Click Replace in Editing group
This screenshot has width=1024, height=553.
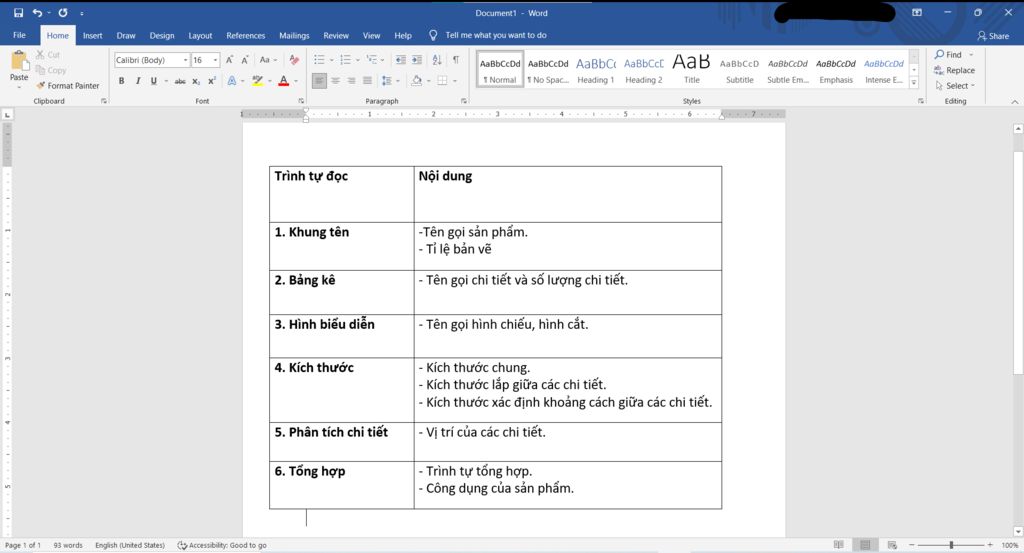tap(954, 70)
